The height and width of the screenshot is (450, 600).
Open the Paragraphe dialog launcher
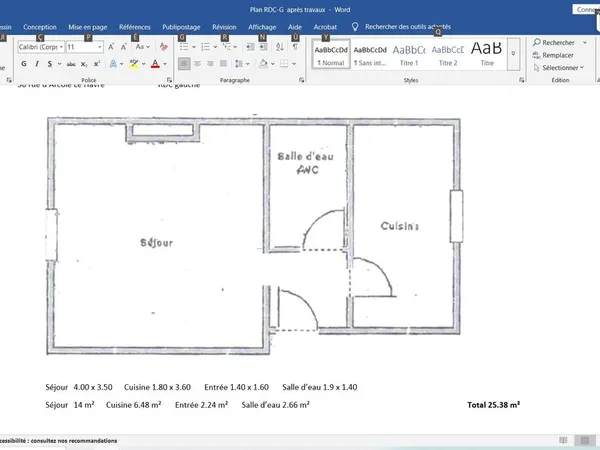coord(302,80)
